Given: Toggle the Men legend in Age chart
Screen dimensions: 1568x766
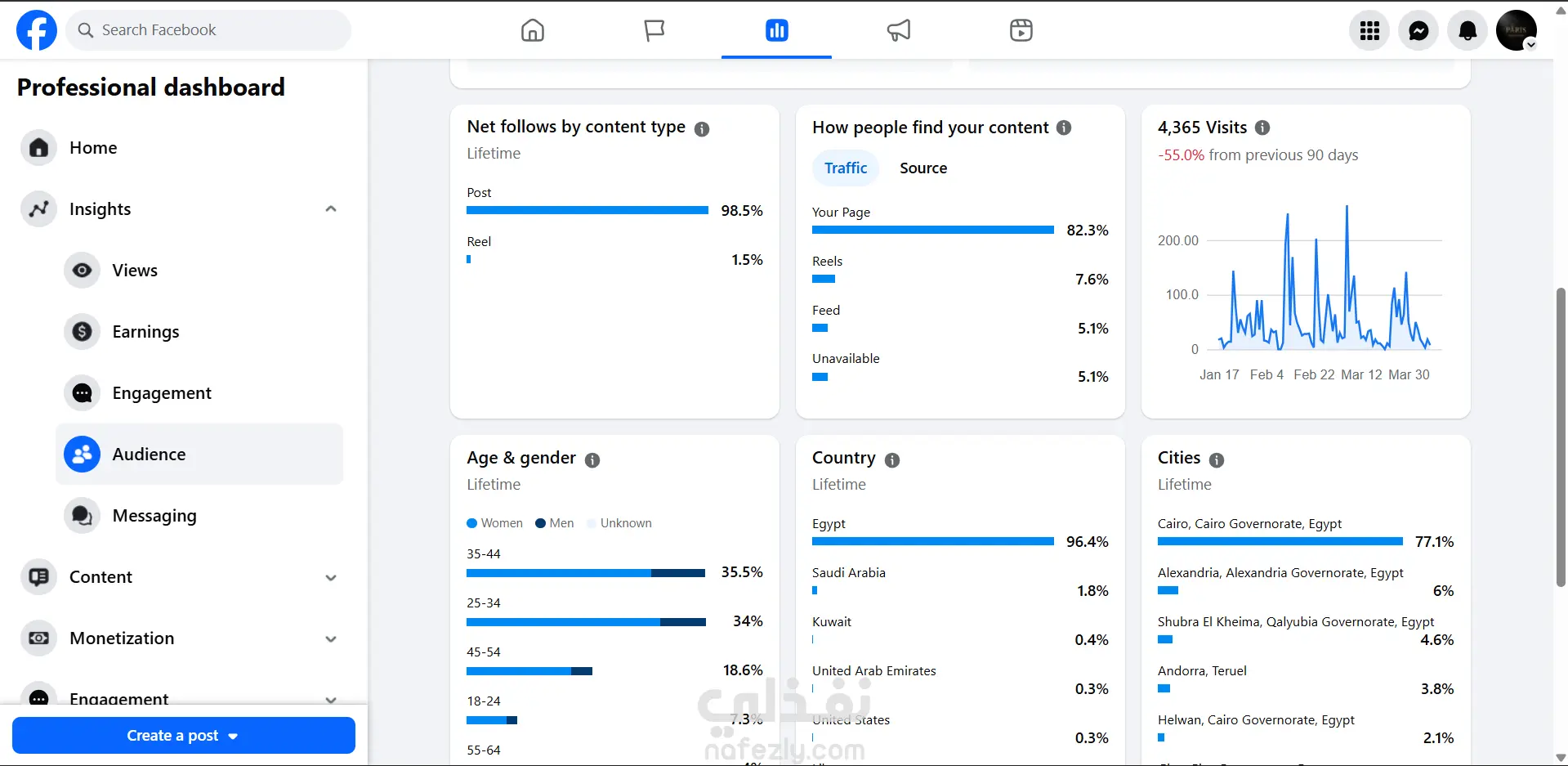Looking at the screenshot, I should (x=555, y=523).
